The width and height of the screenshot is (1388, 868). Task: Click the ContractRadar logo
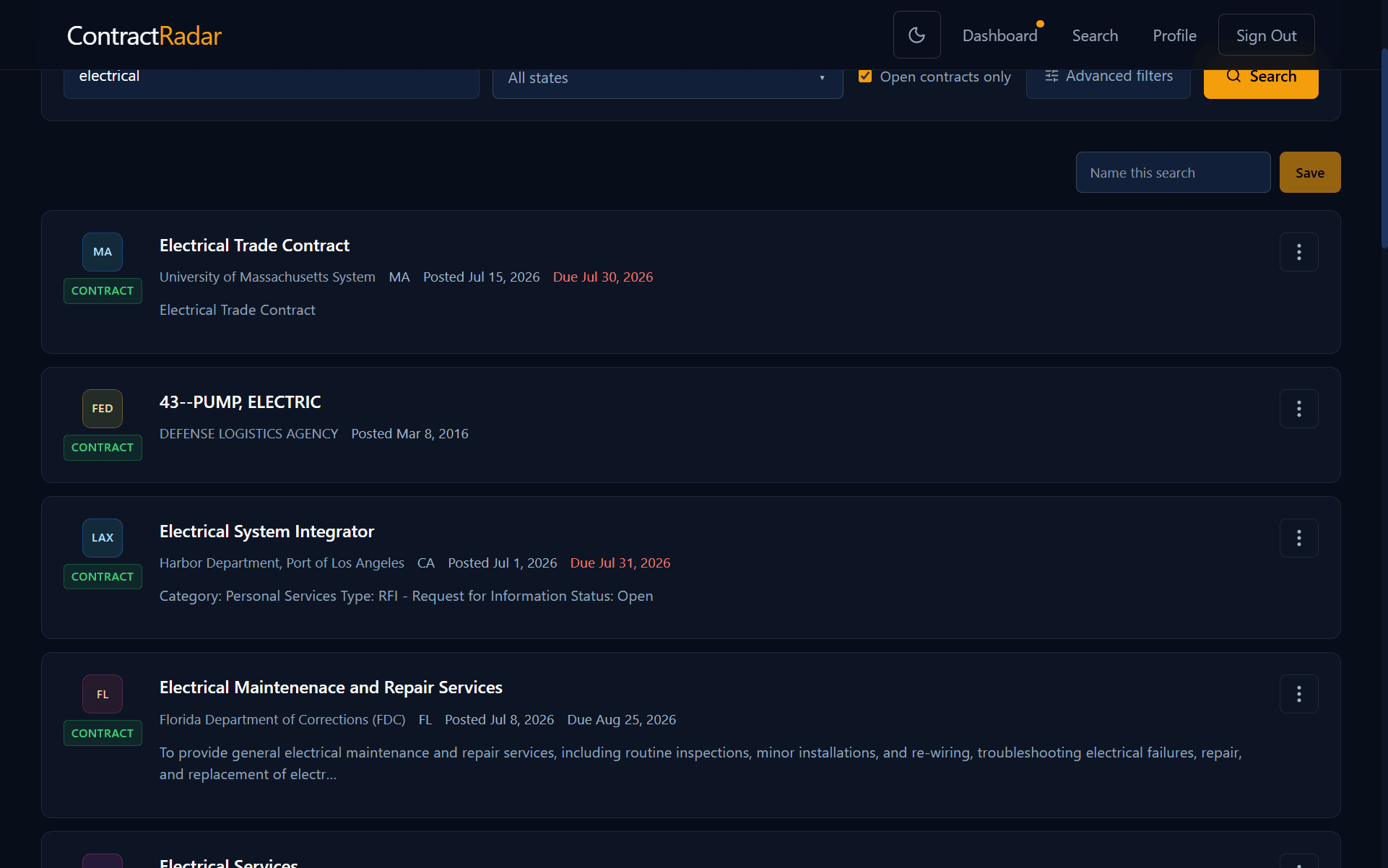click(x=144, y=35)
